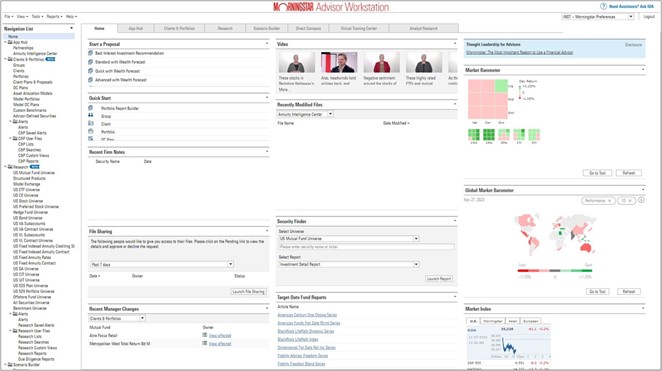662x371 pixels.
Task: Click the Loss-Gain color scale bar
Action: pos(555,271)
